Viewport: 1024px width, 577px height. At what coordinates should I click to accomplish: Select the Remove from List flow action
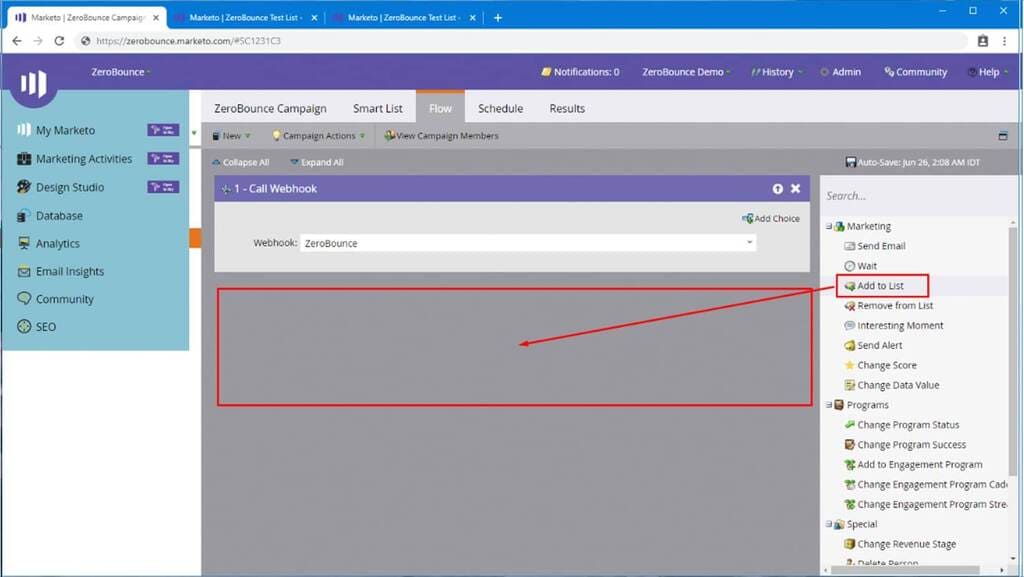895,305
